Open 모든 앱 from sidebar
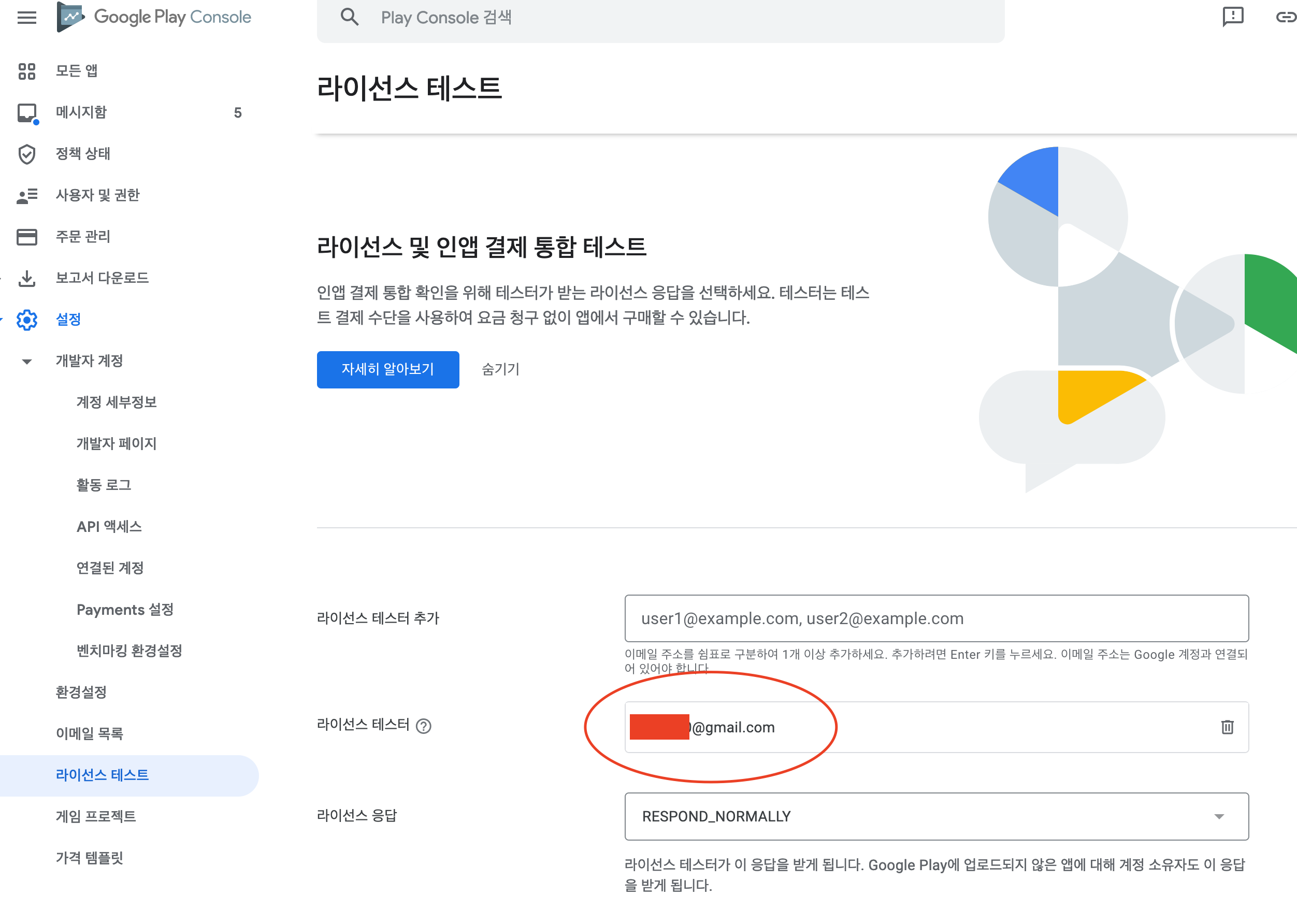 [77, 71]
